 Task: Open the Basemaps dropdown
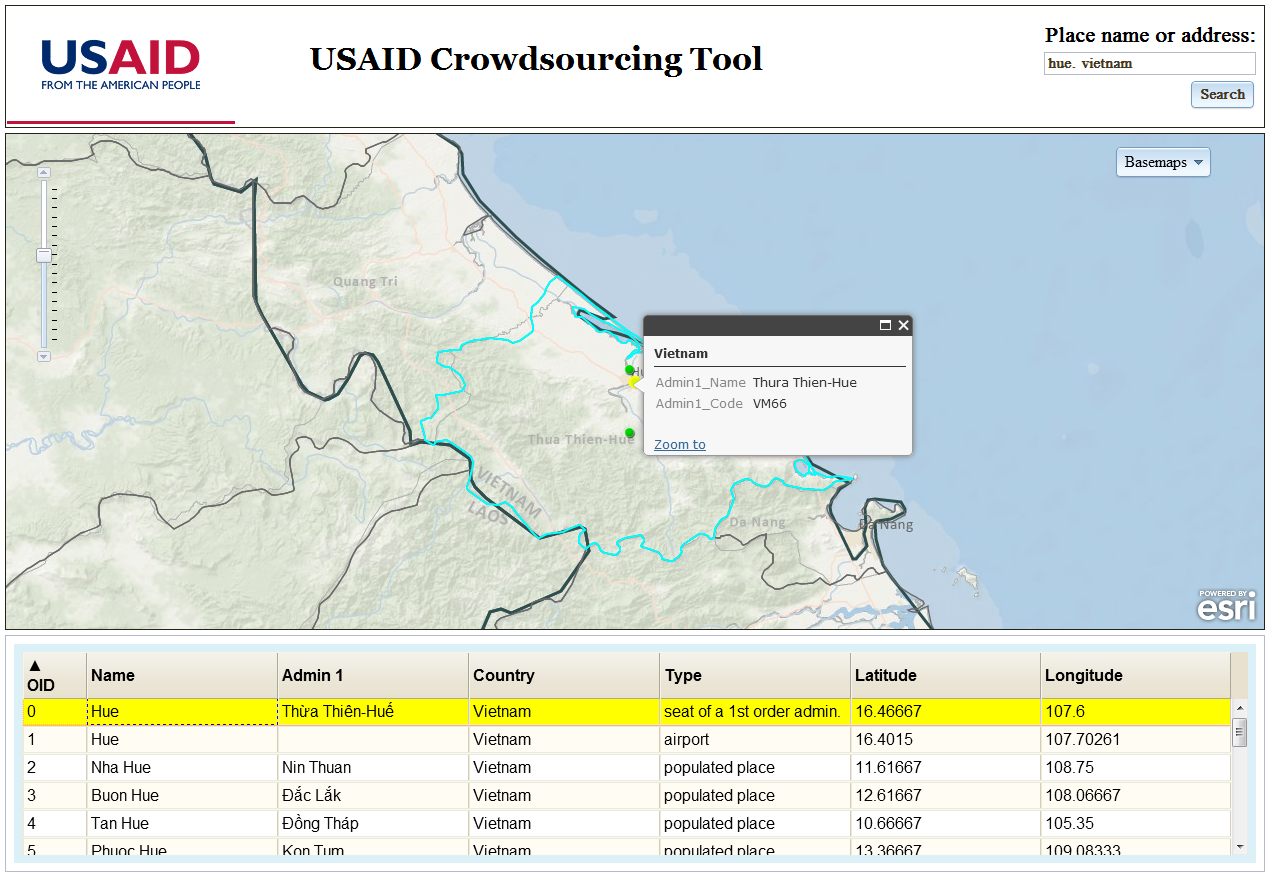[x=1163, y=162]
